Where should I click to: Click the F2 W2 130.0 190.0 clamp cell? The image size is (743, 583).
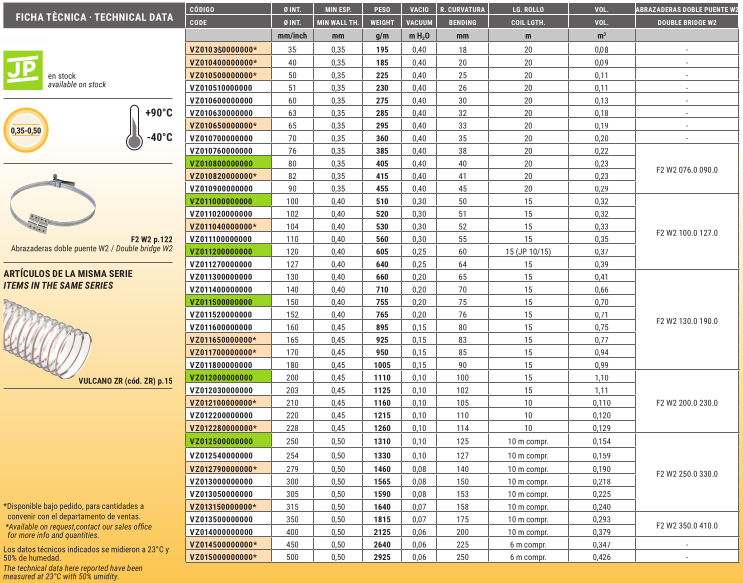pos(687,321)
